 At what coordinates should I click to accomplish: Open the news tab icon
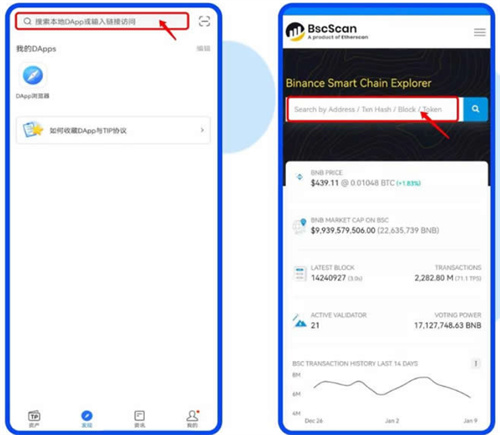(139, 416)
